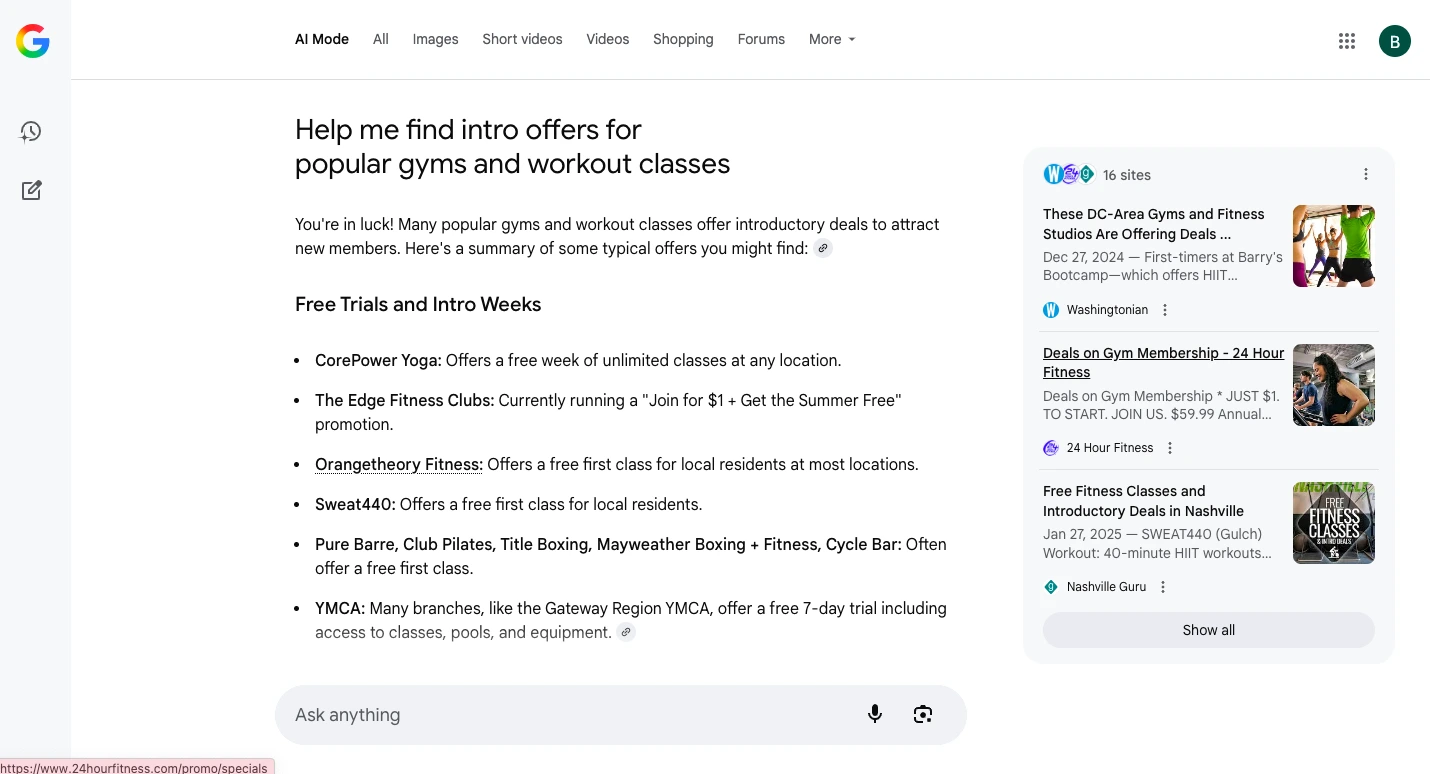
Task: Open the Orangetheory Fitness link
Action: [398, 464]
